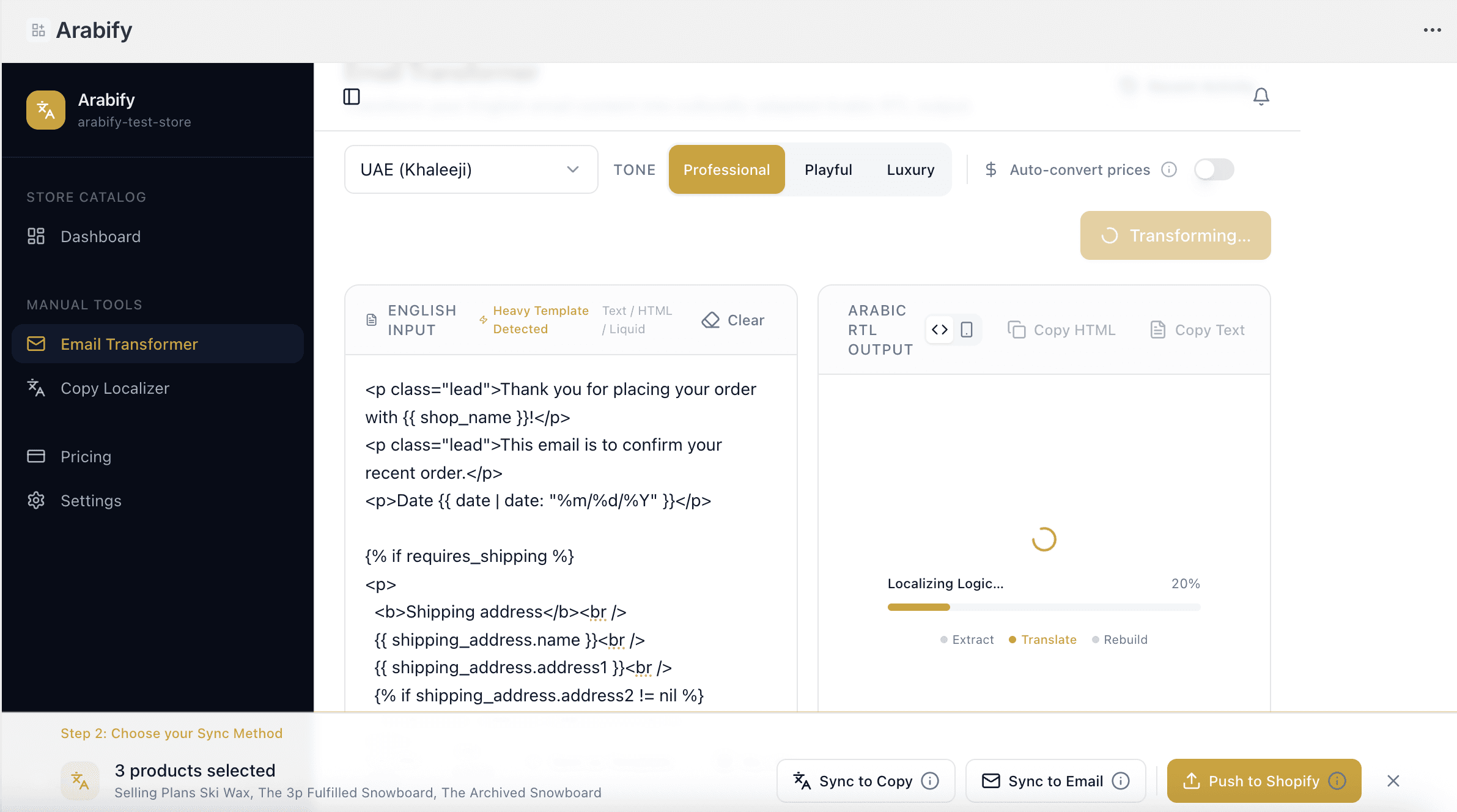The width and height of the screenshot is (1457, 812).
Task: Enable the Auto-convert prices toggle
Action: click(x=1214, y=169)
